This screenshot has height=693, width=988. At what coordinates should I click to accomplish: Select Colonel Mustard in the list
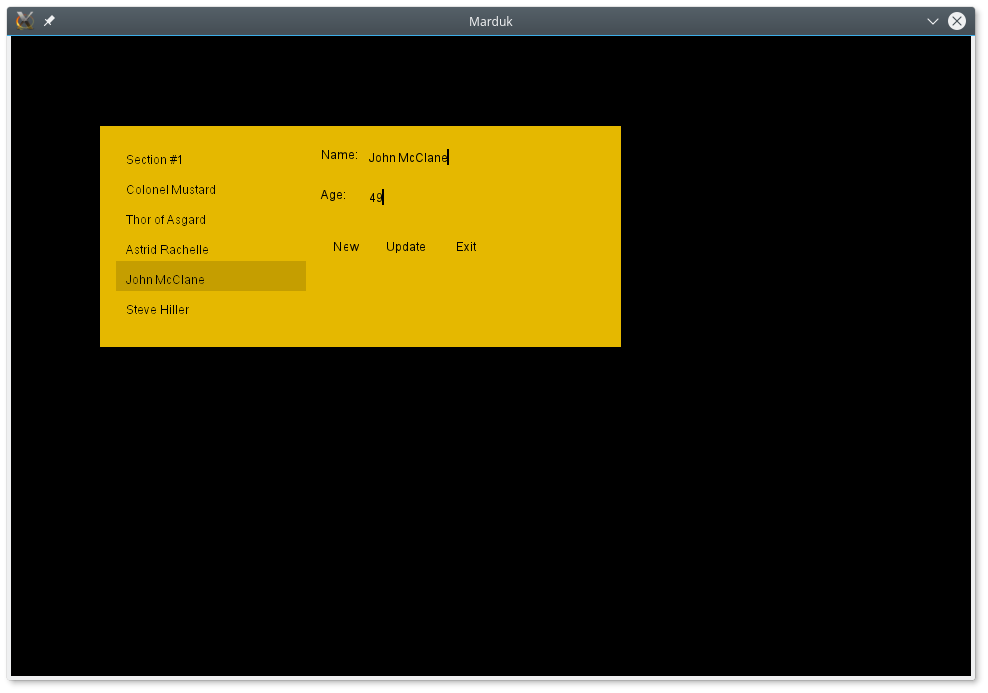[x=171, y=190]
